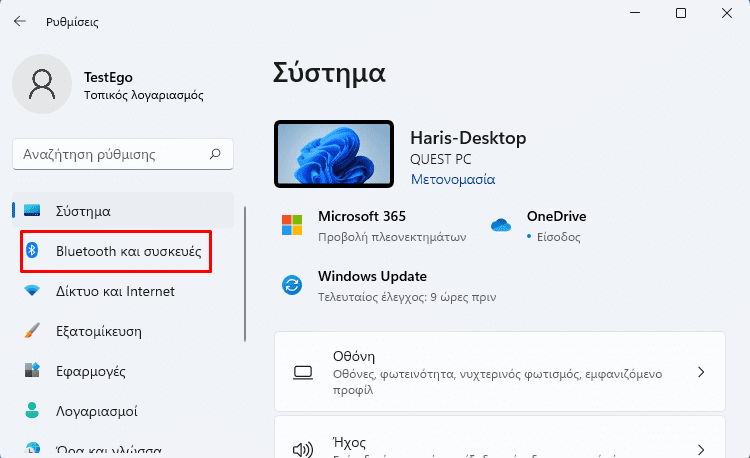Image resolution: width=750 pixels, height=458 pixels.
Task: Open Windows Update status
Action: (x=389, y=286)
